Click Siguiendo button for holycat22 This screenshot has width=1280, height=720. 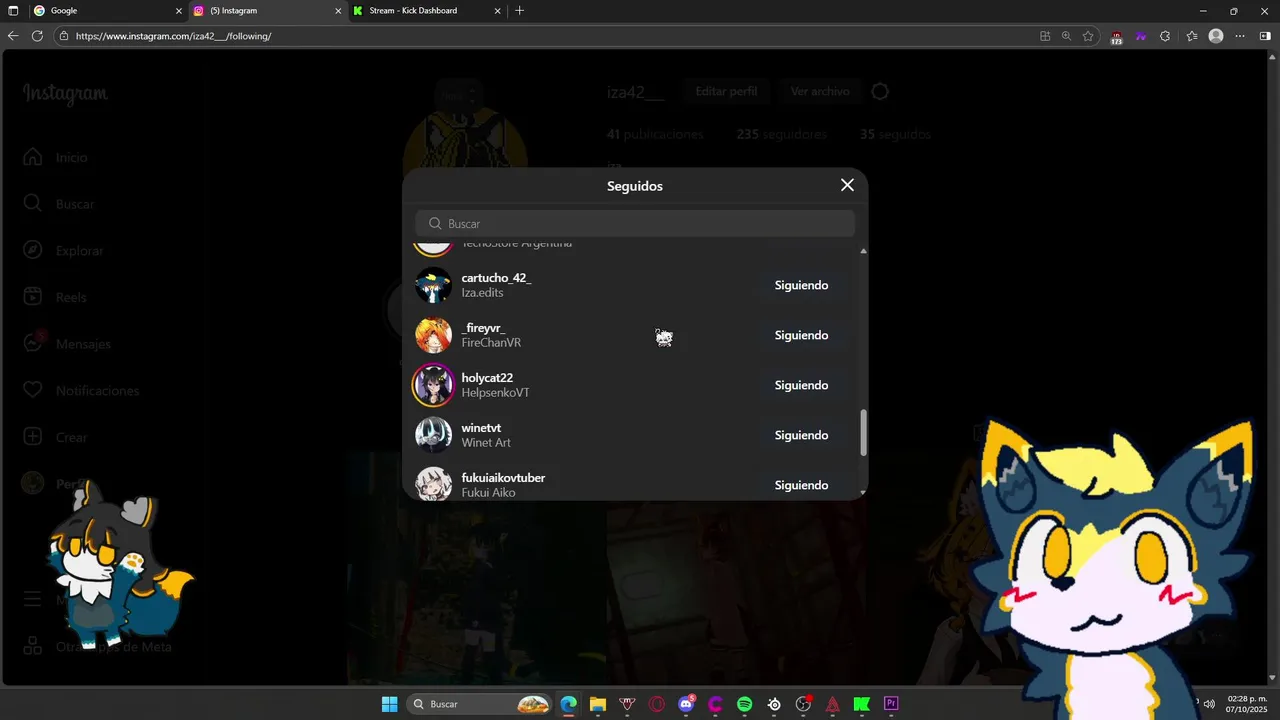[x=801, y=385]
